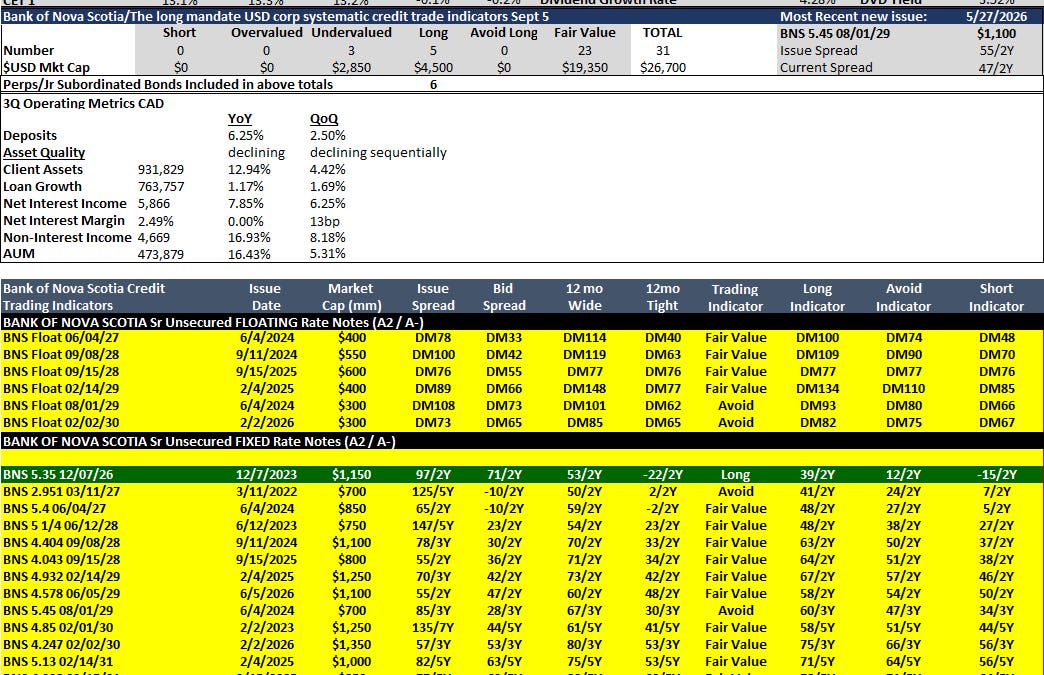Select the Market Cap (mm) column header
The image size is (1044, 675).
(x=351, y=297)
